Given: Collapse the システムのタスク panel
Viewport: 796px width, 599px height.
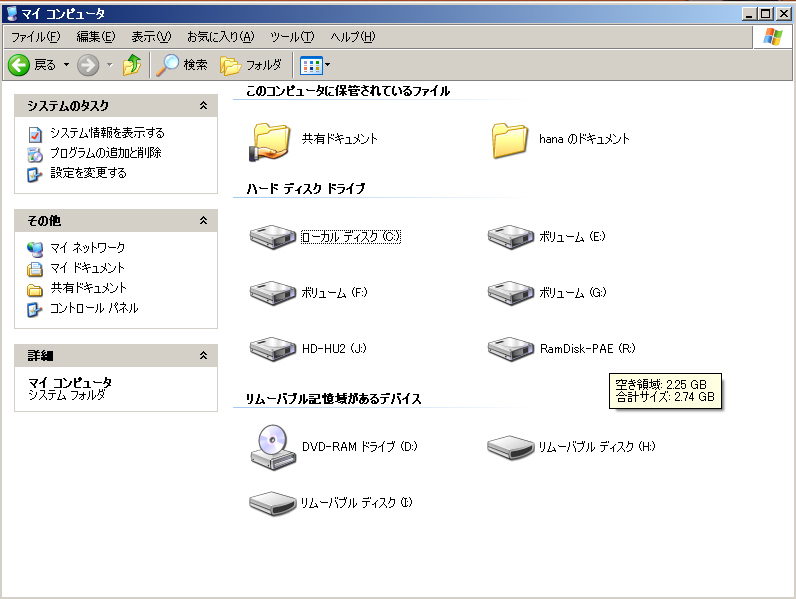Looking at the screenshot, I should (x=204, y=106).
